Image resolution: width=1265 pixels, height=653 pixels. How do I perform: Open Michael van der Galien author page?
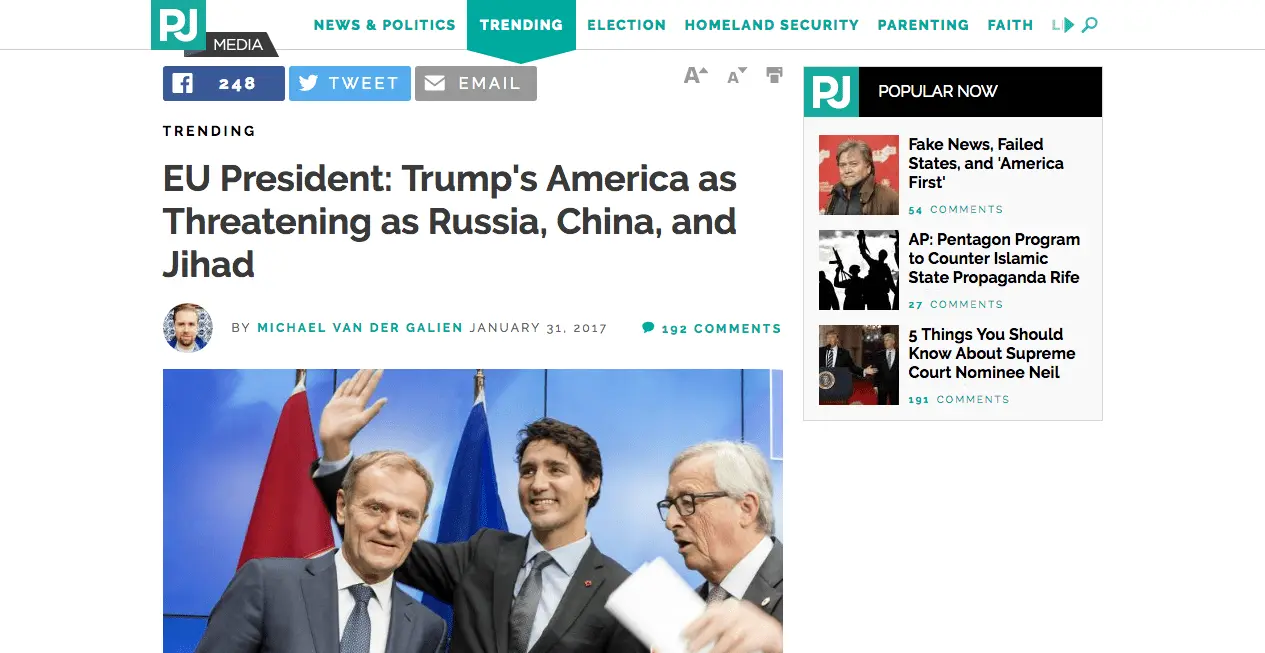pos(360,328)
